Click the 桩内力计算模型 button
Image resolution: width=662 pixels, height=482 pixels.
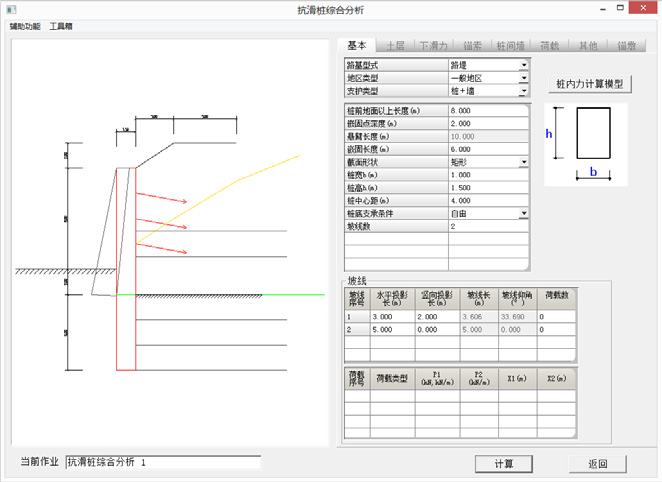pyautogui.click(x=590, y=84)
